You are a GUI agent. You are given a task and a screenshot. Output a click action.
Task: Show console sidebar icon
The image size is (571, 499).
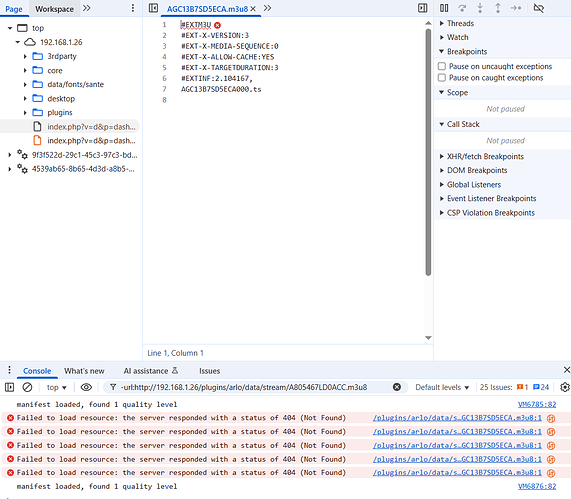9,387
